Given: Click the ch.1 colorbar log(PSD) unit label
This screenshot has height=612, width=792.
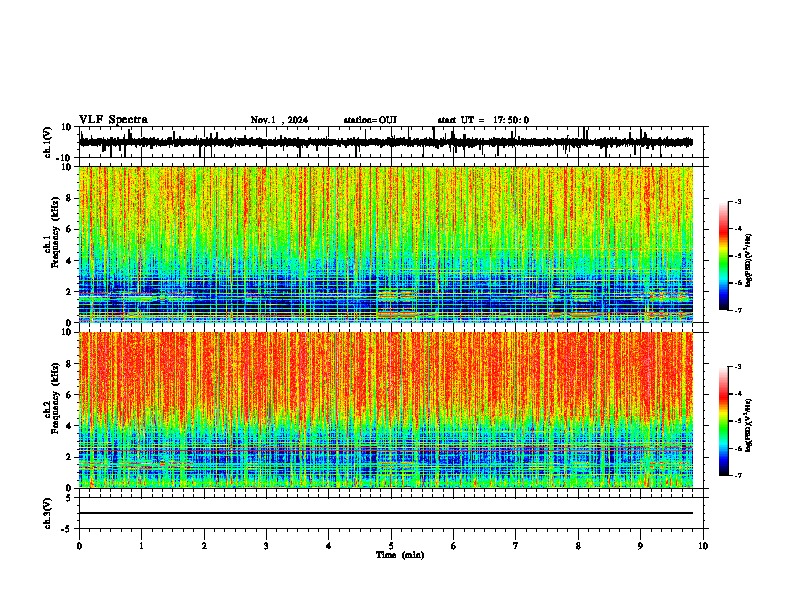Looking at the screenshot, I should 749,261.
